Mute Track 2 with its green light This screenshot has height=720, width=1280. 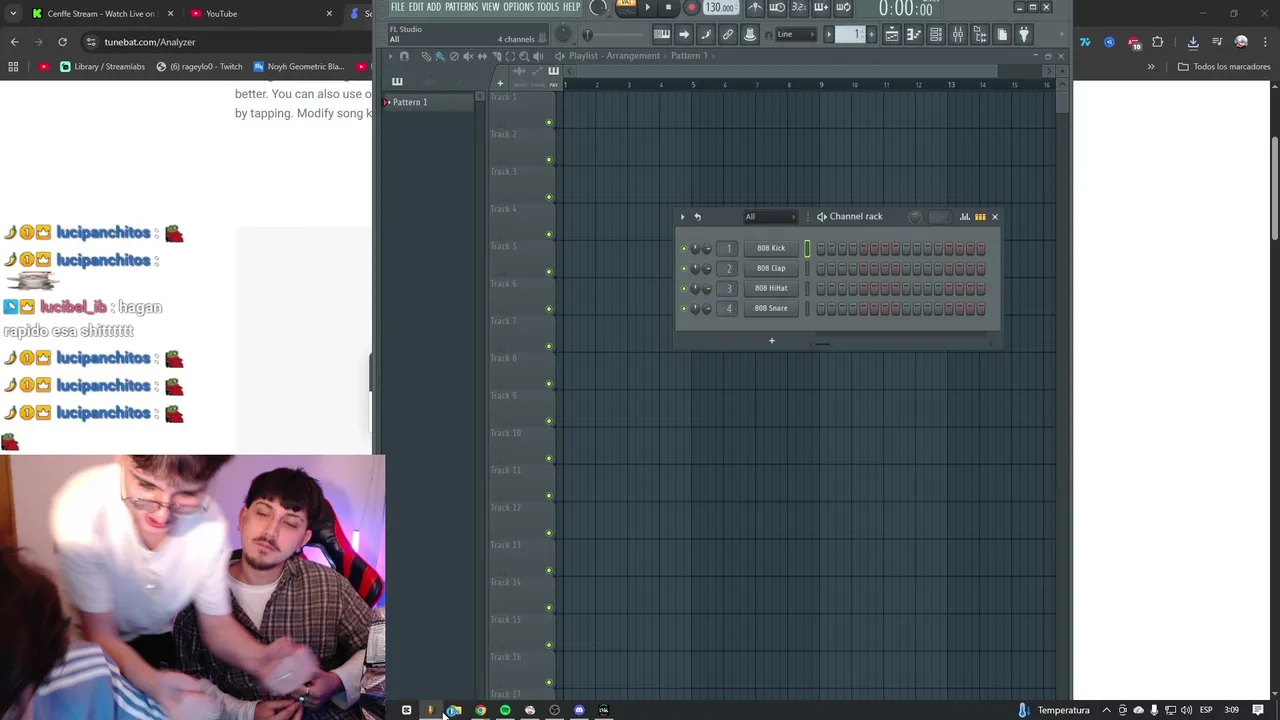click(548, 160)
